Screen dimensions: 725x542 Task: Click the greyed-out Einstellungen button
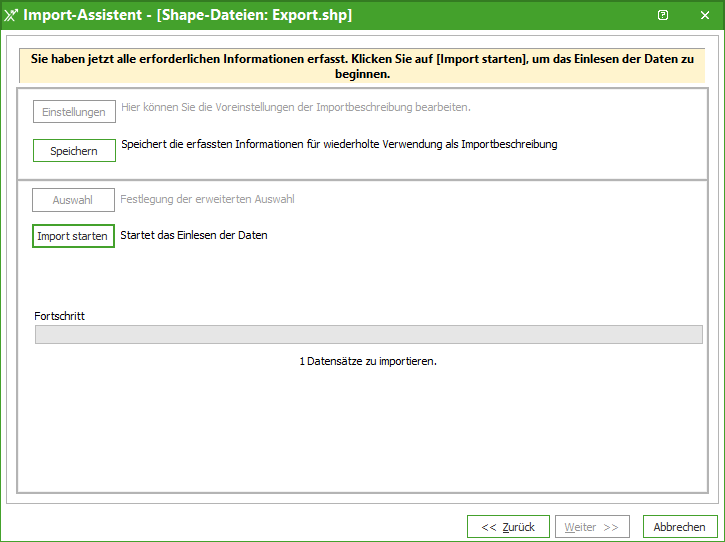pos(74,111)
